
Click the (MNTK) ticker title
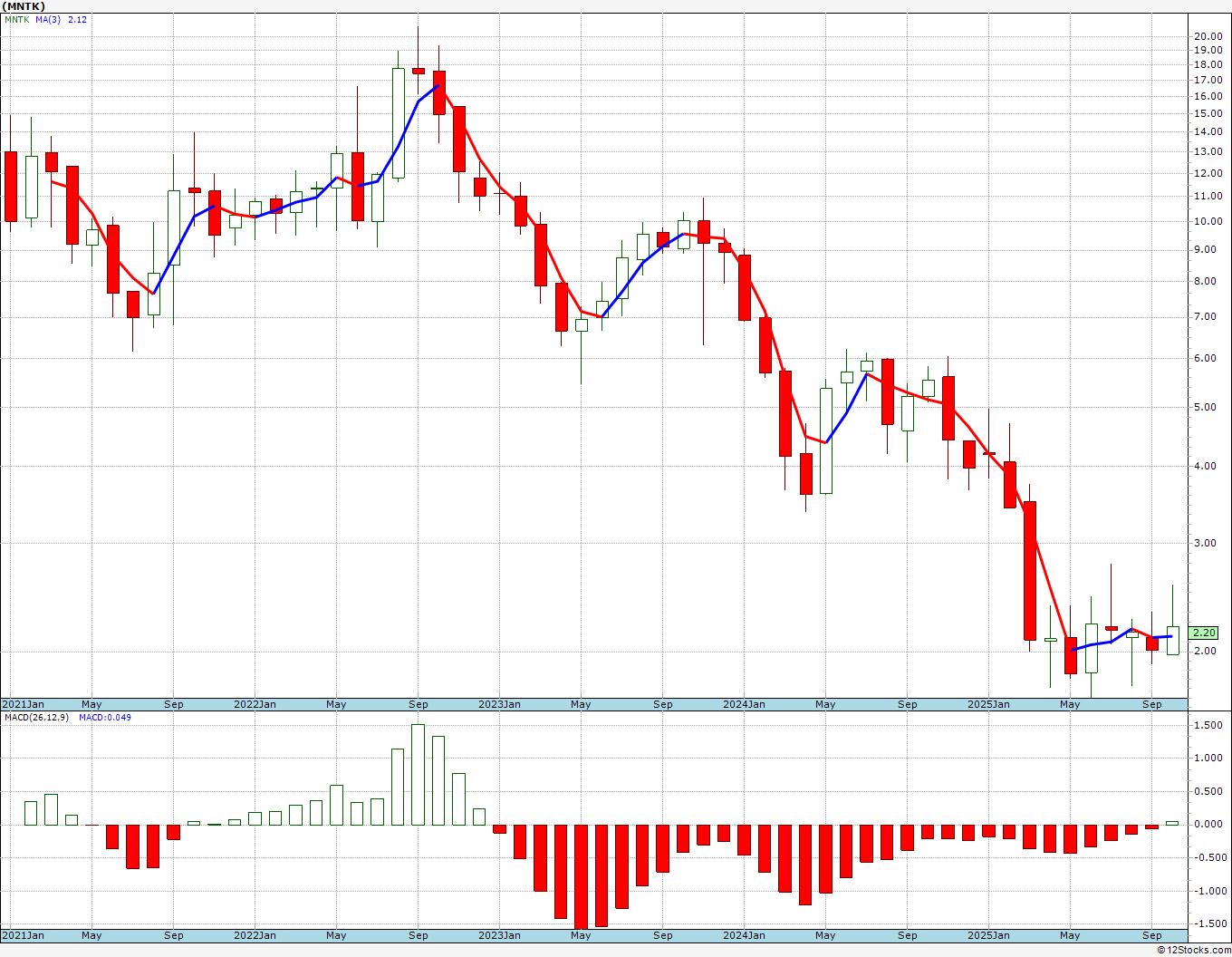point(23,5)
